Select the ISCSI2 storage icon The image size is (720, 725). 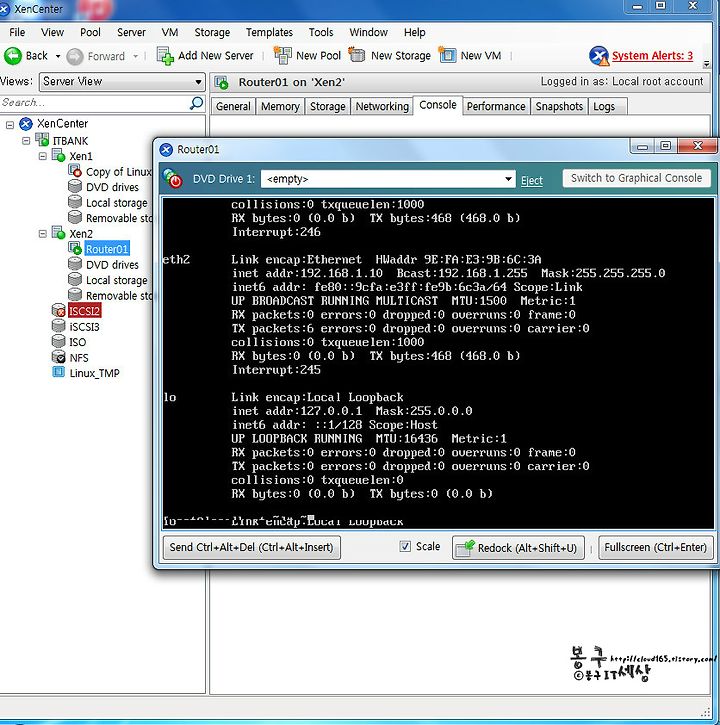pos(59,310)
